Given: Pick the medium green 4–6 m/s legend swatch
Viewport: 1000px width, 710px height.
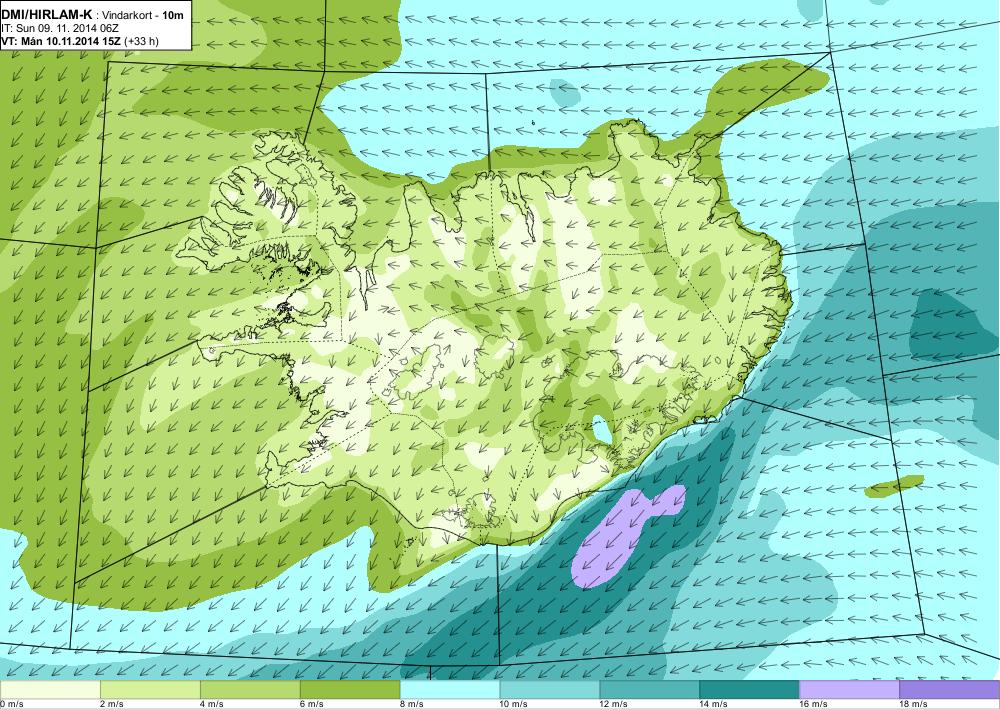Looking at the screenshot, I should pos(250,690).
